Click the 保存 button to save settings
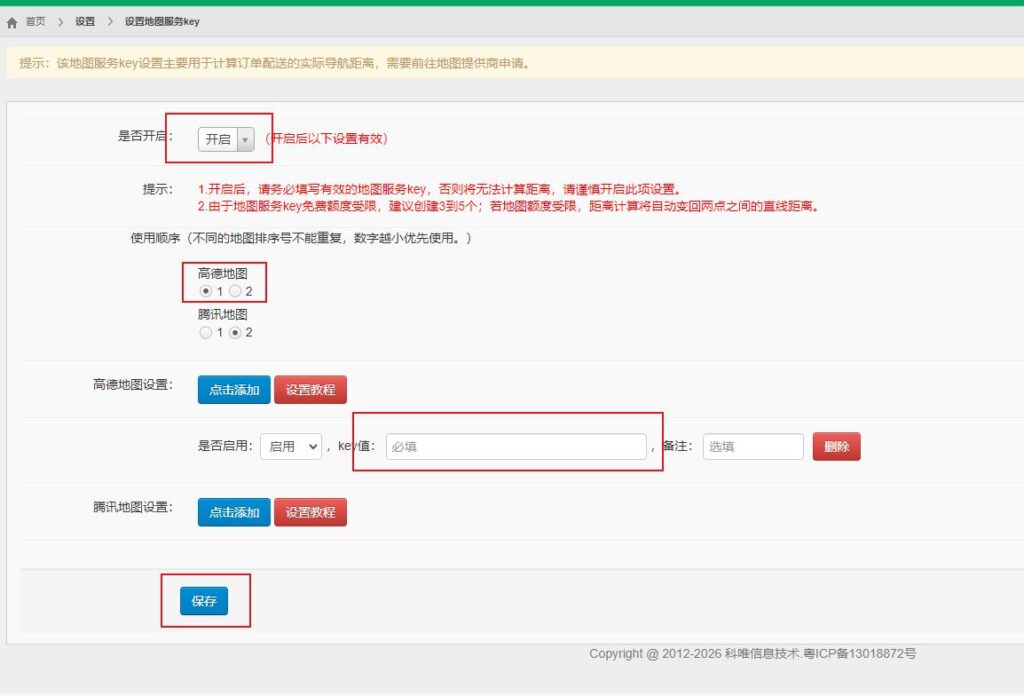Screen dimensions: 1024x696 point(205,600)
